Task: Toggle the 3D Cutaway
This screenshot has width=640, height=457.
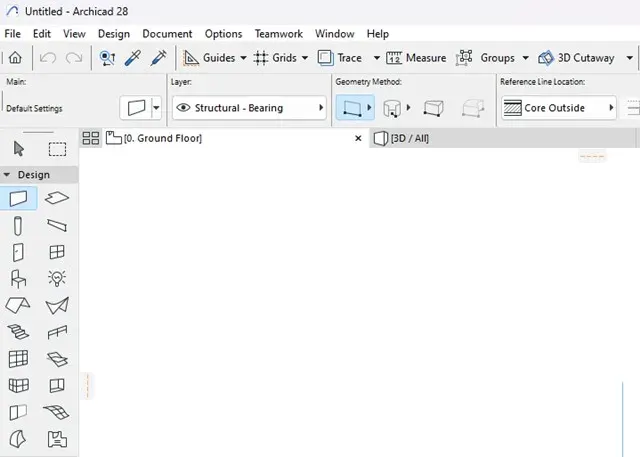Action: (576, 58)
